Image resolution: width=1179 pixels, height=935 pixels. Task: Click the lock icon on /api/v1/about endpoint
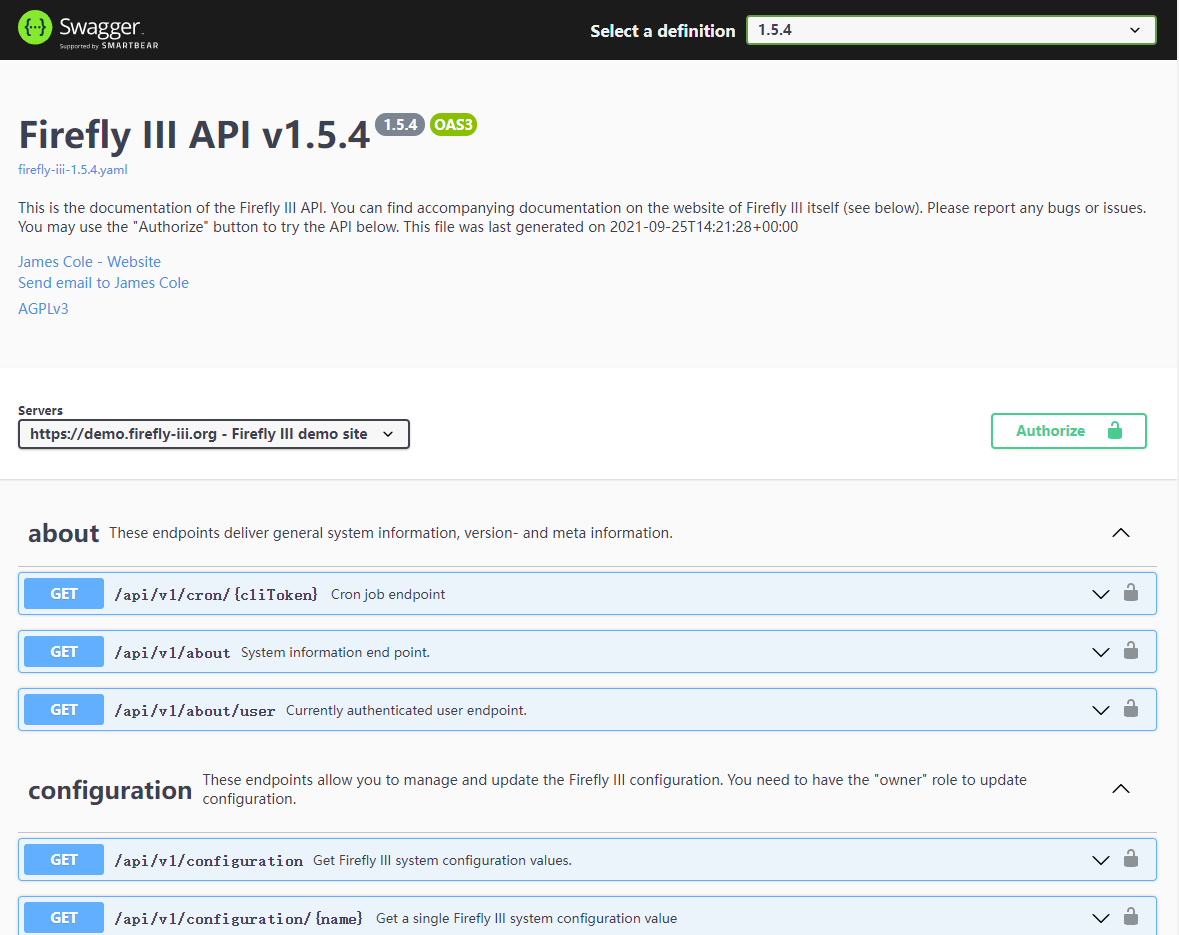tap(1130, 651)
